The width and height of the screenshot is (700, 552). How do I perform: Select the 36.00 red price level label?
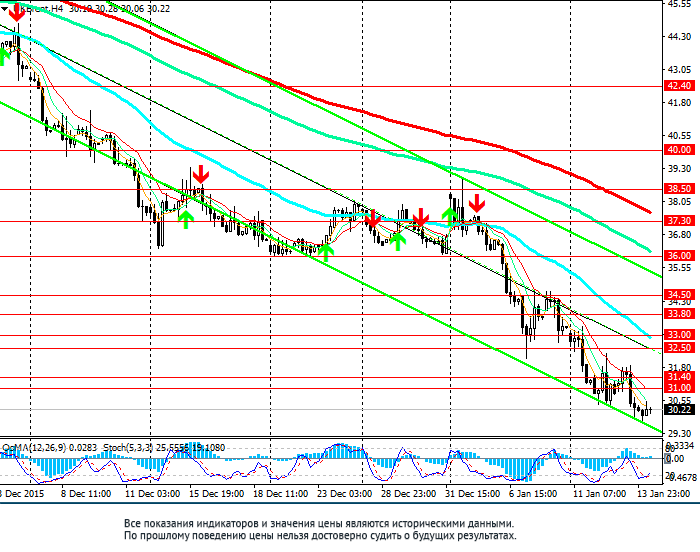pos(679,255)
